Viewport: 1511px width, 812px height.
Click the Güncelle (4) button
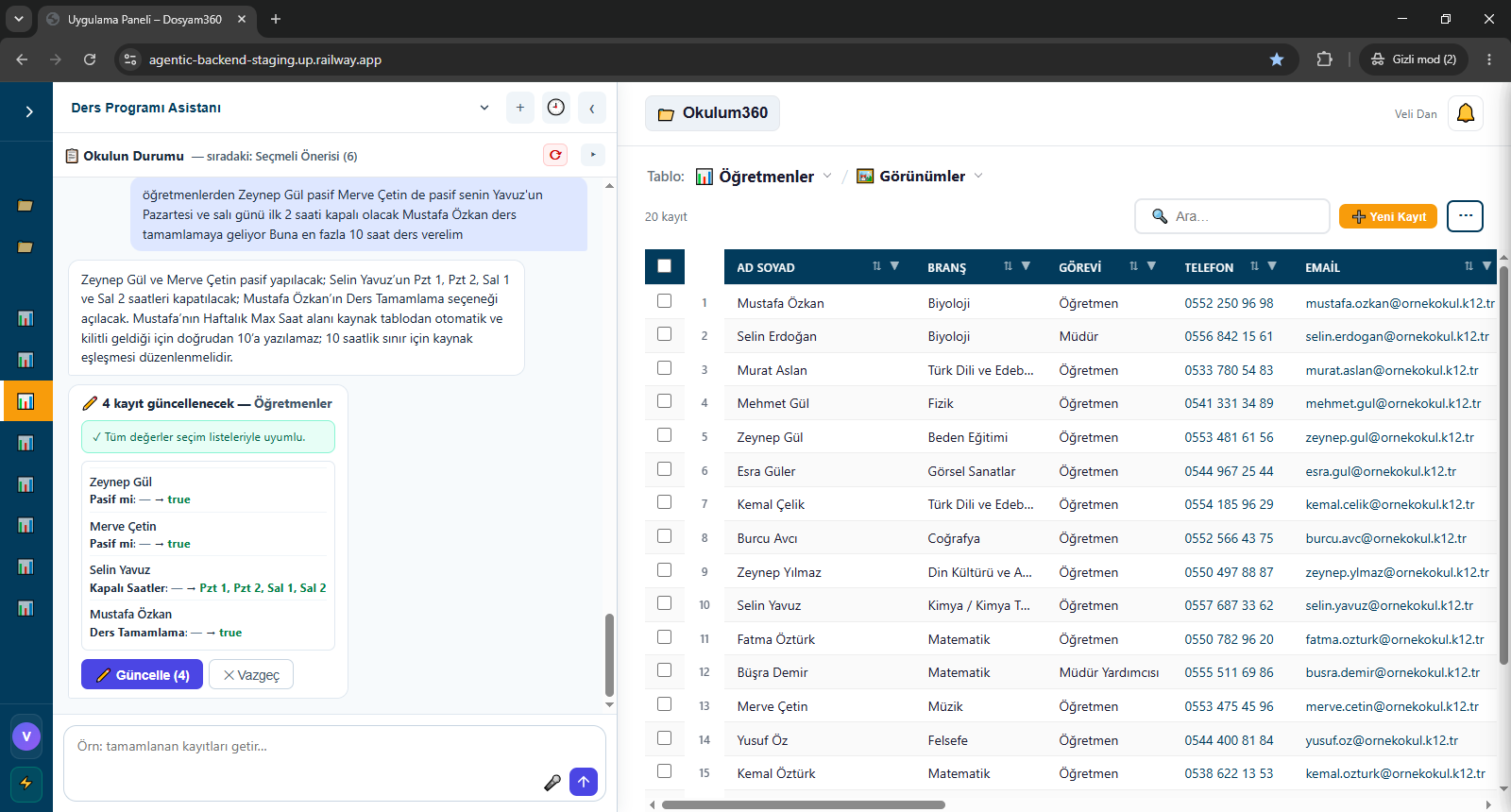pyautogui.click(x=142, y=674)
